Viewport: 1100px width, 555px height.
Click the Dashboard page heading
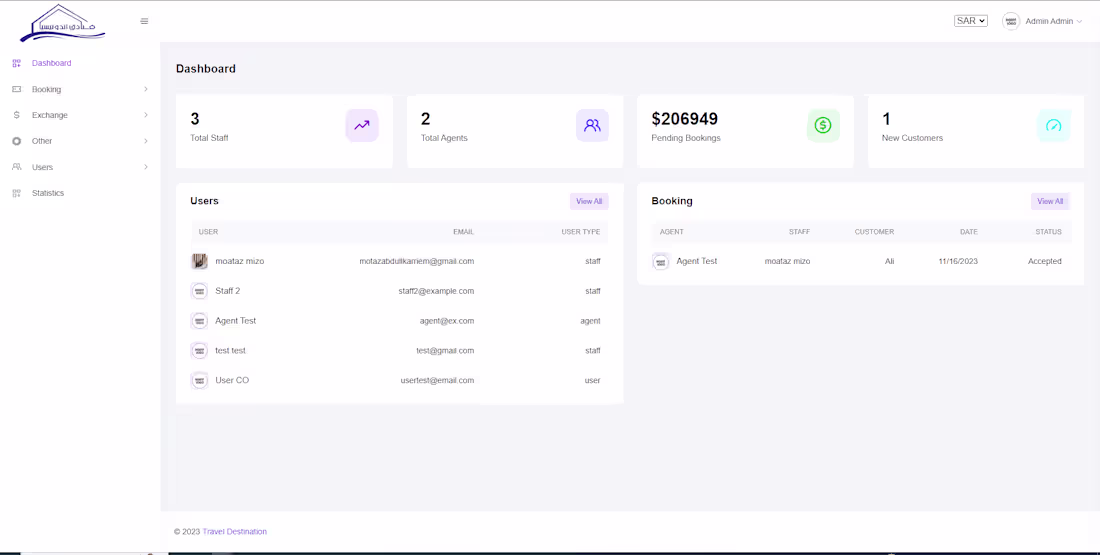pos(206,69)
